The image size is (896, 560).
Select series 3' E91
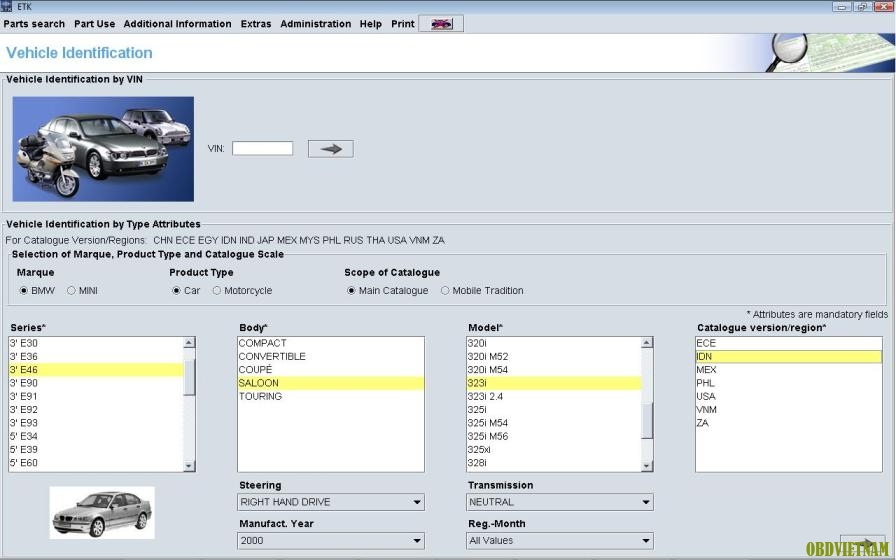click(96, 396)
